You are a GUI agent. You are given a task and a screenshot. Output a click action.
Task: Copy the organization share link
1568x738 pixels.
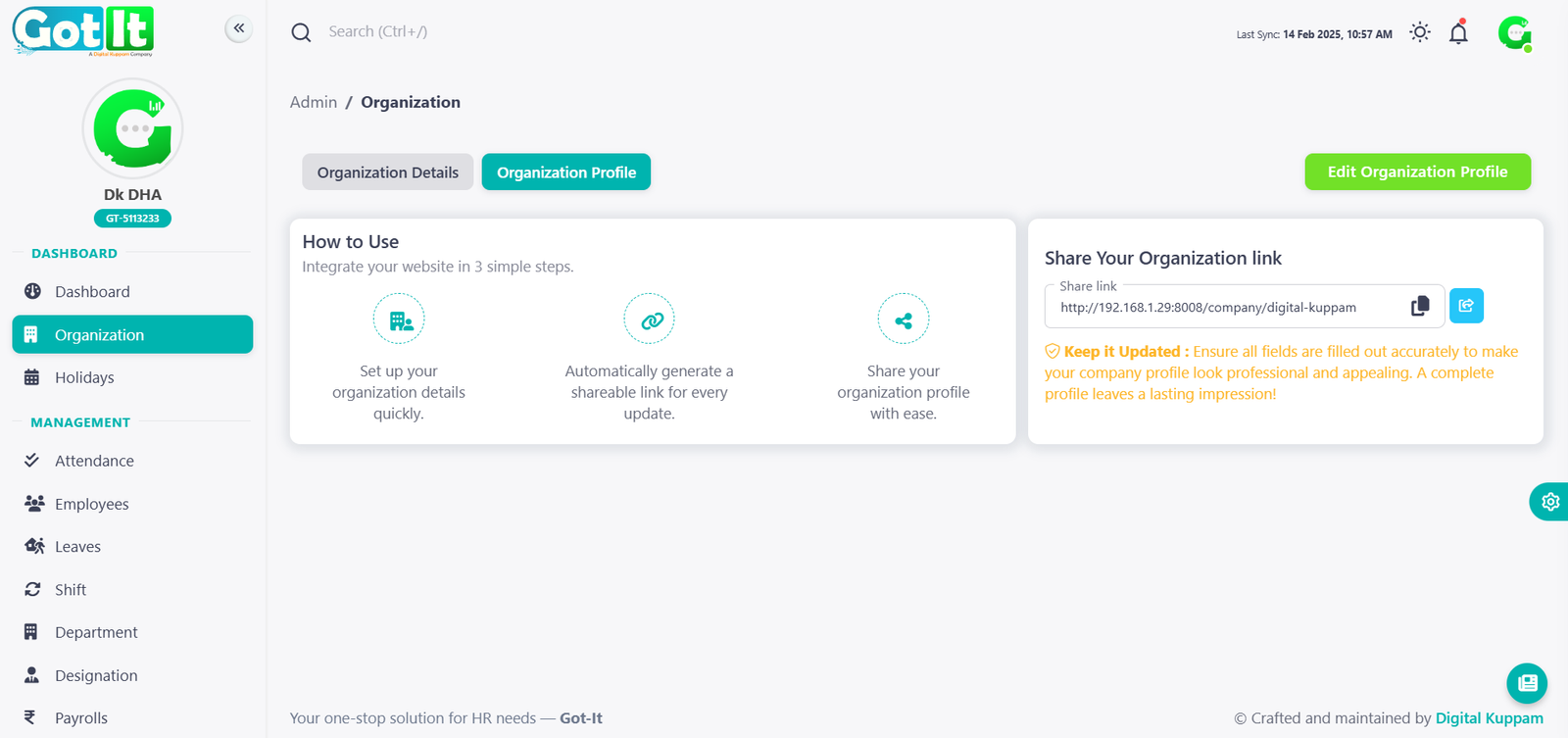tap(1419, 307)
